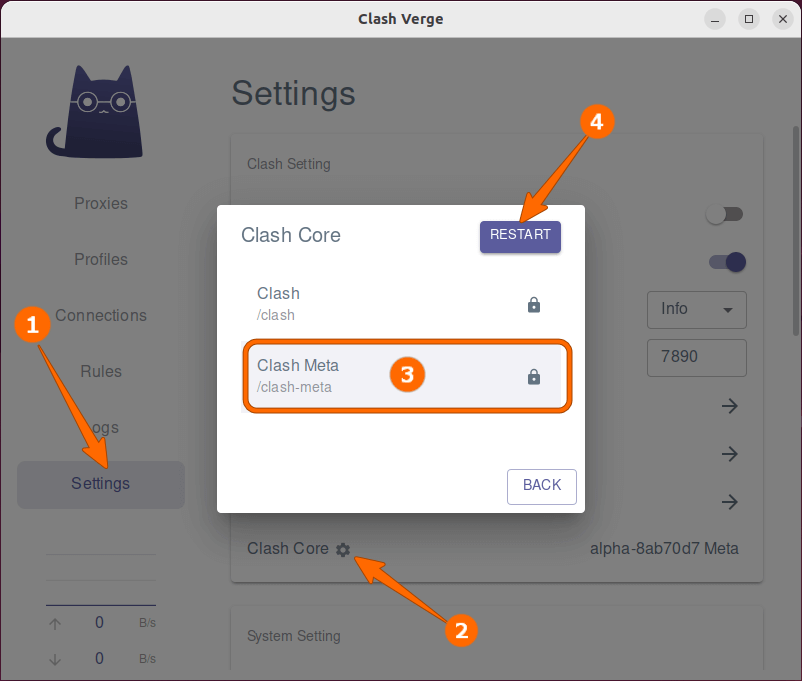Image resolution: width=802 pixels, height=681 pixels.
Task: Click the port field showing 7890
Action: coord(696,357)
